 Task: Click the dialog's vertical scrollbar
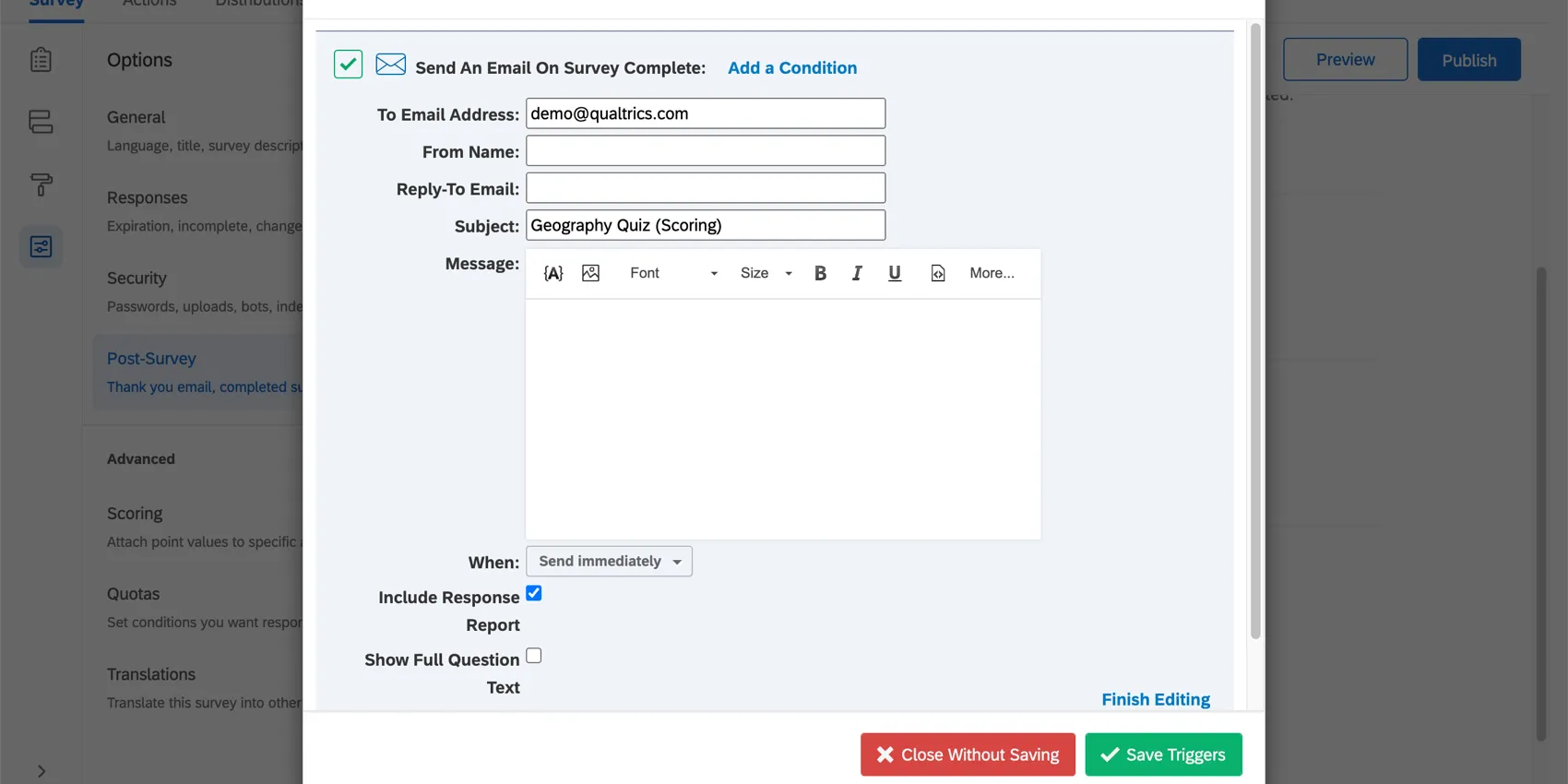[1254, 332]
